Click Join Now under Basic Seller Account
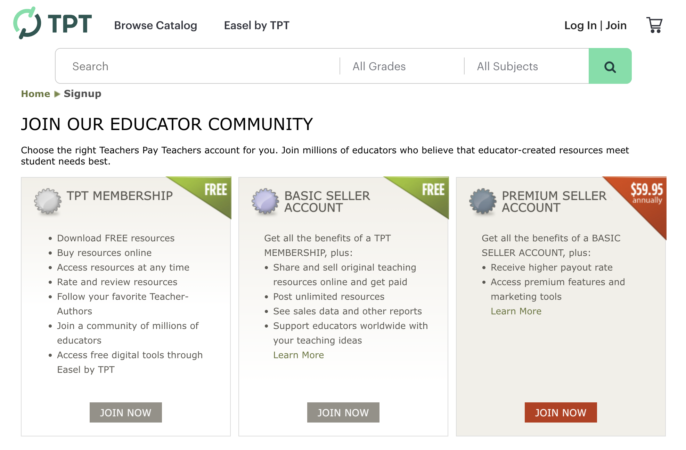Screen dimensions: 686x450 [343, 412]
